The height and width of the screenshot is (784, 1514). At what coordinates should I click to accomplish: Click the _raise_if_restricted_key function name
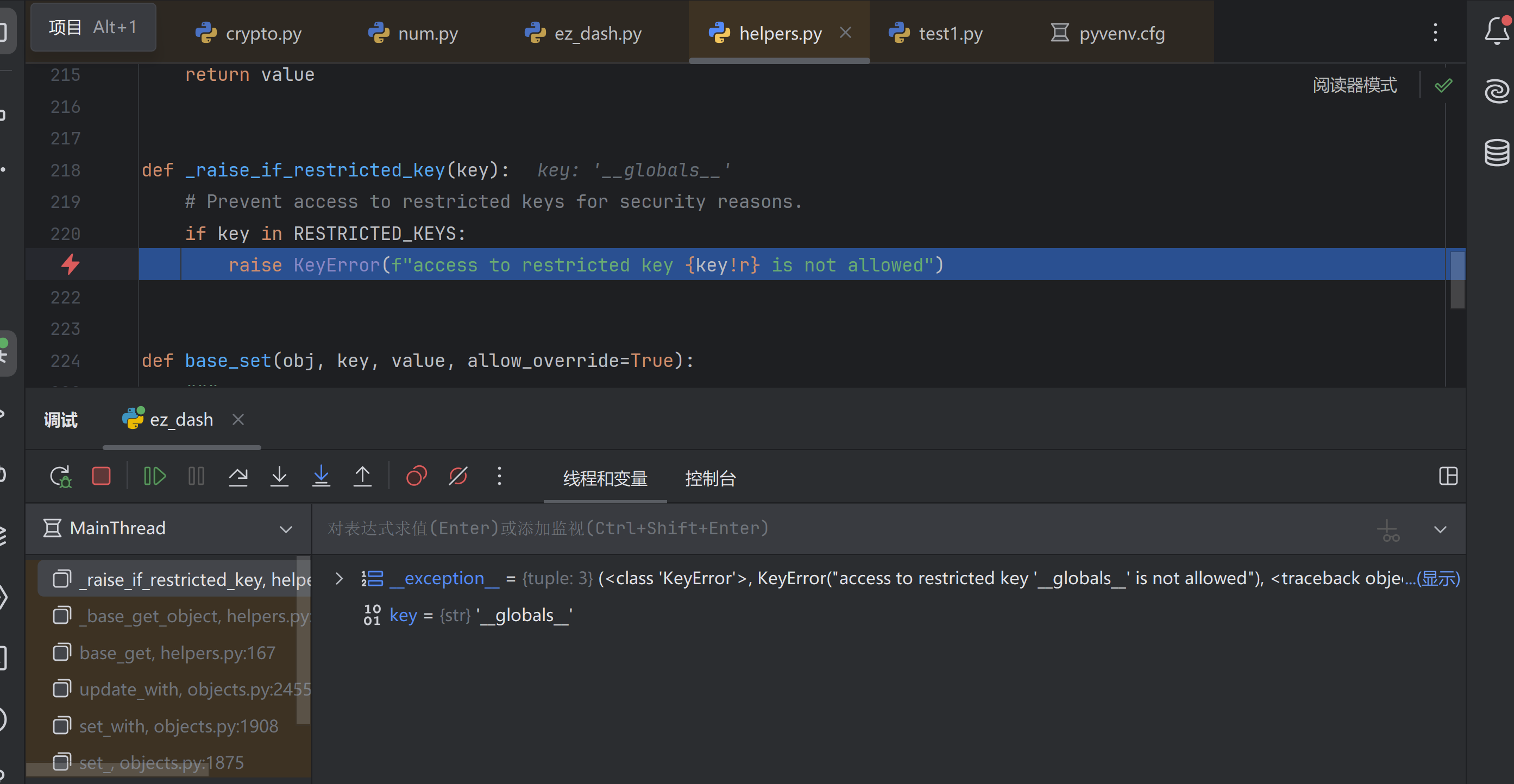(x=315, y=170)
